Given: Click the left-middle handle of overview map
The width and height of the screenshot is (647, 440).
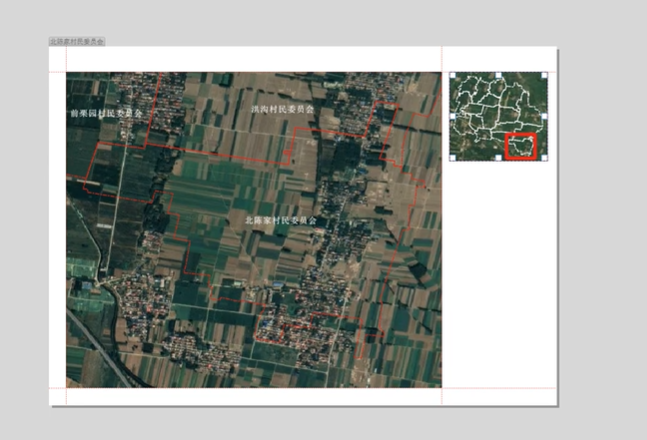Looking at the screenshot, I should (453, 116).
